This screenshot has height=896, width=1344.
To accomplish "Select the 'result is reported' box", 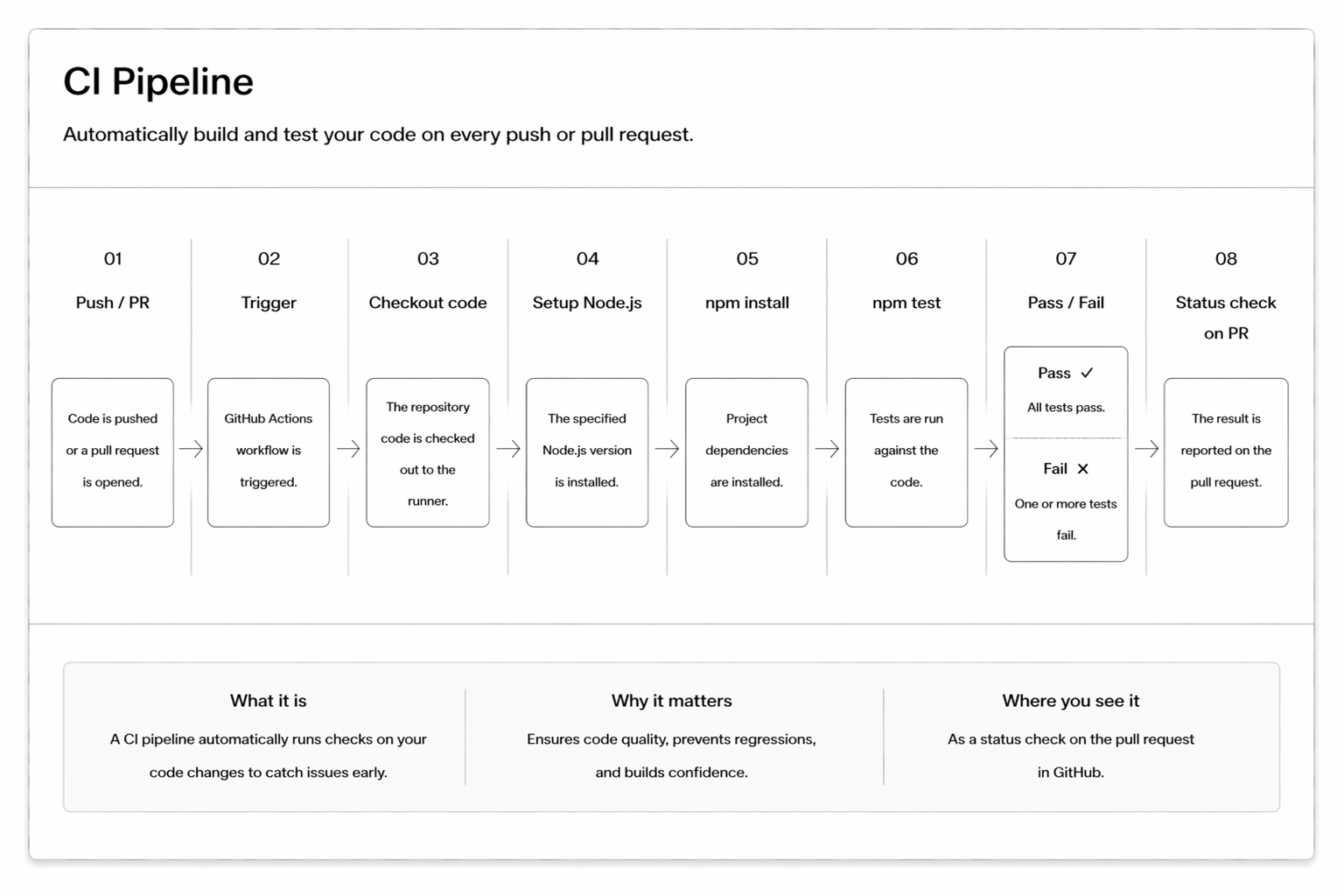I will [x=1226, y=452].
